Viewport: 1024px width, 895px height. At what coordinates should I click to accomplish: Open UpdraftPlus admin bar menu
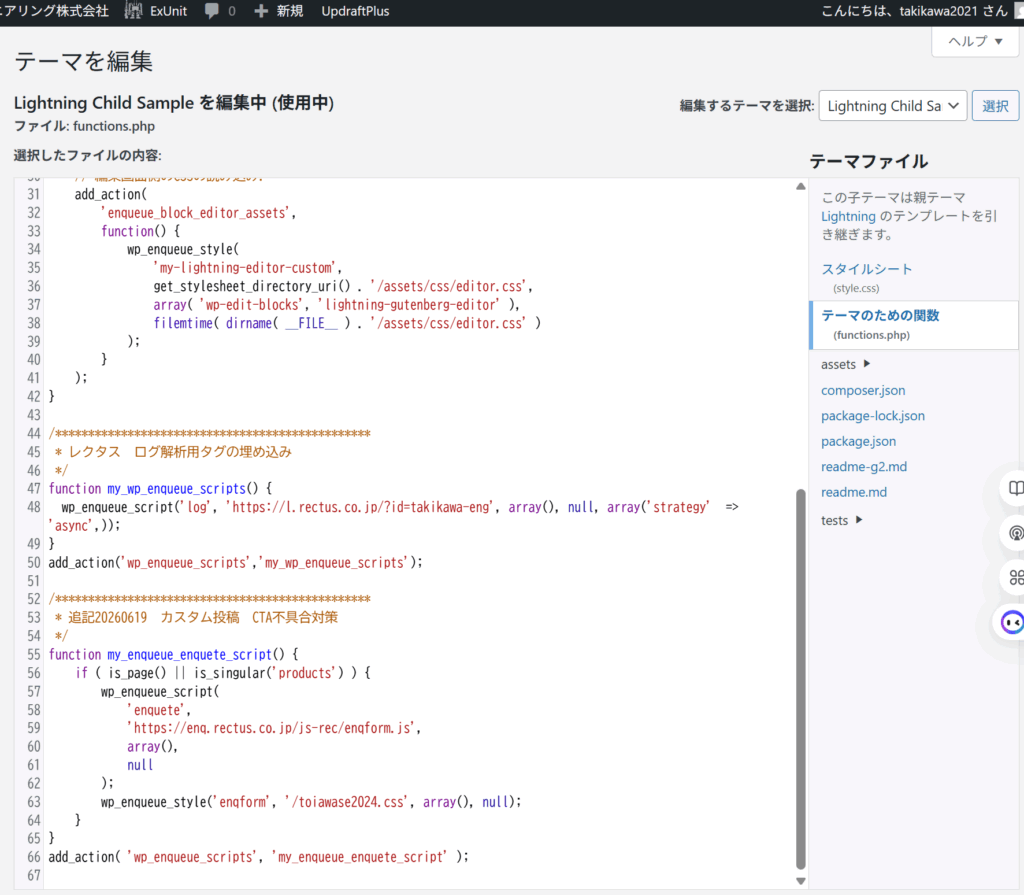[355, 11]
